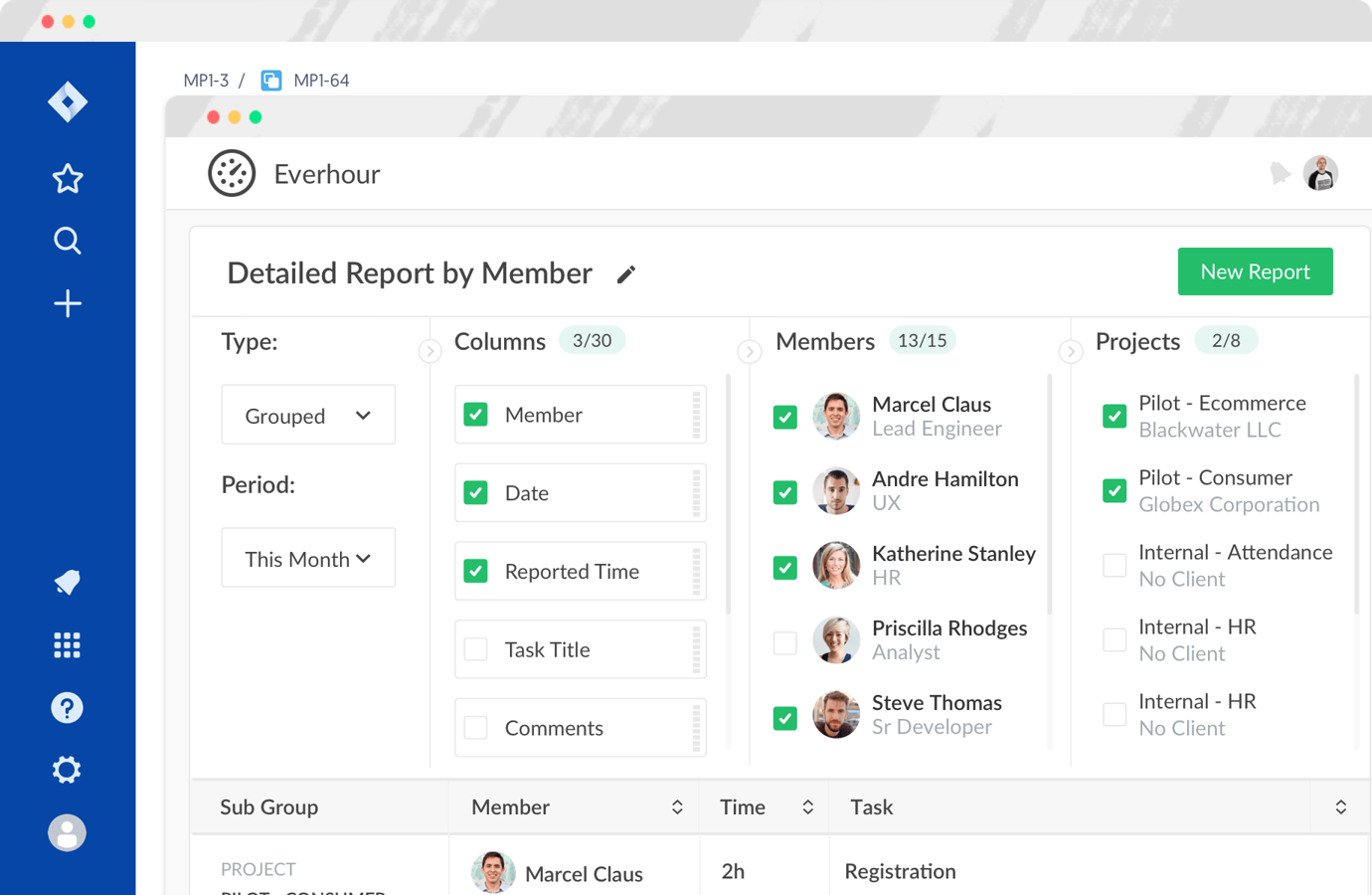Sort by Task column header arrows
Viewport: 1372px width, 895px height.
point(1341,807)
